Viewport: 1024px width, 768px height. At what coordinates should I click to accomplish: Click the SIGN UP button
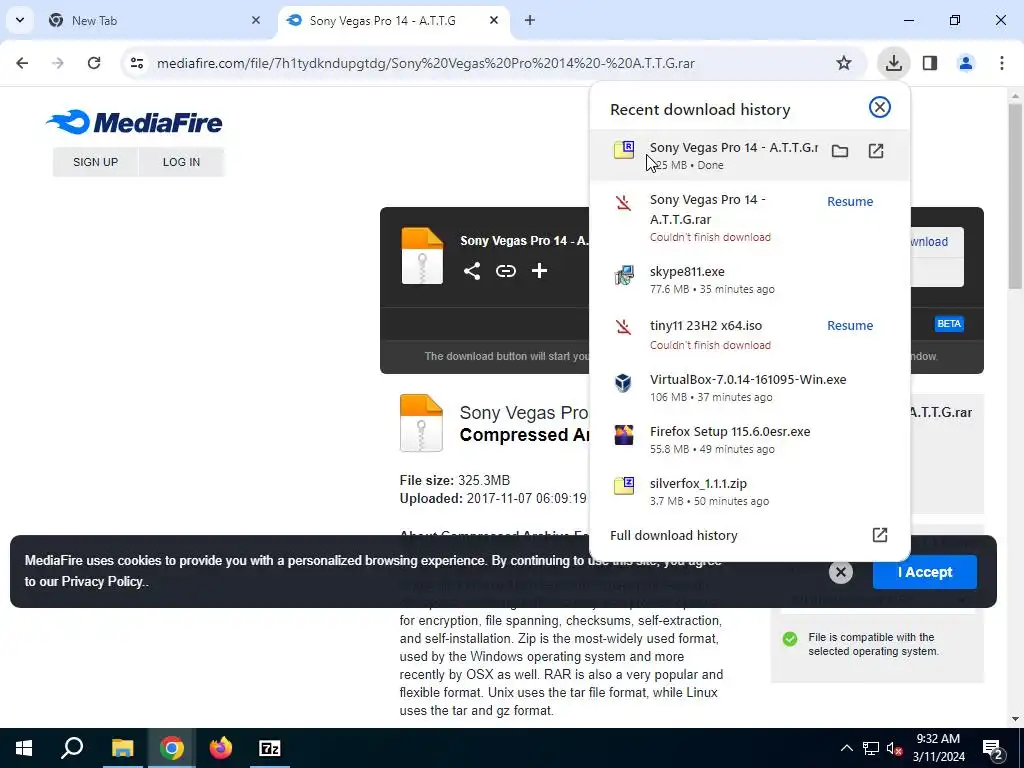pos(95,162)
